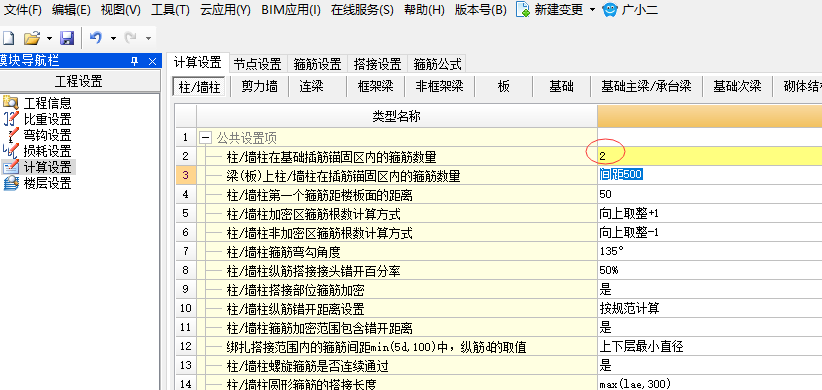Click the 比重设置 item icon

(x=10, y=119)
